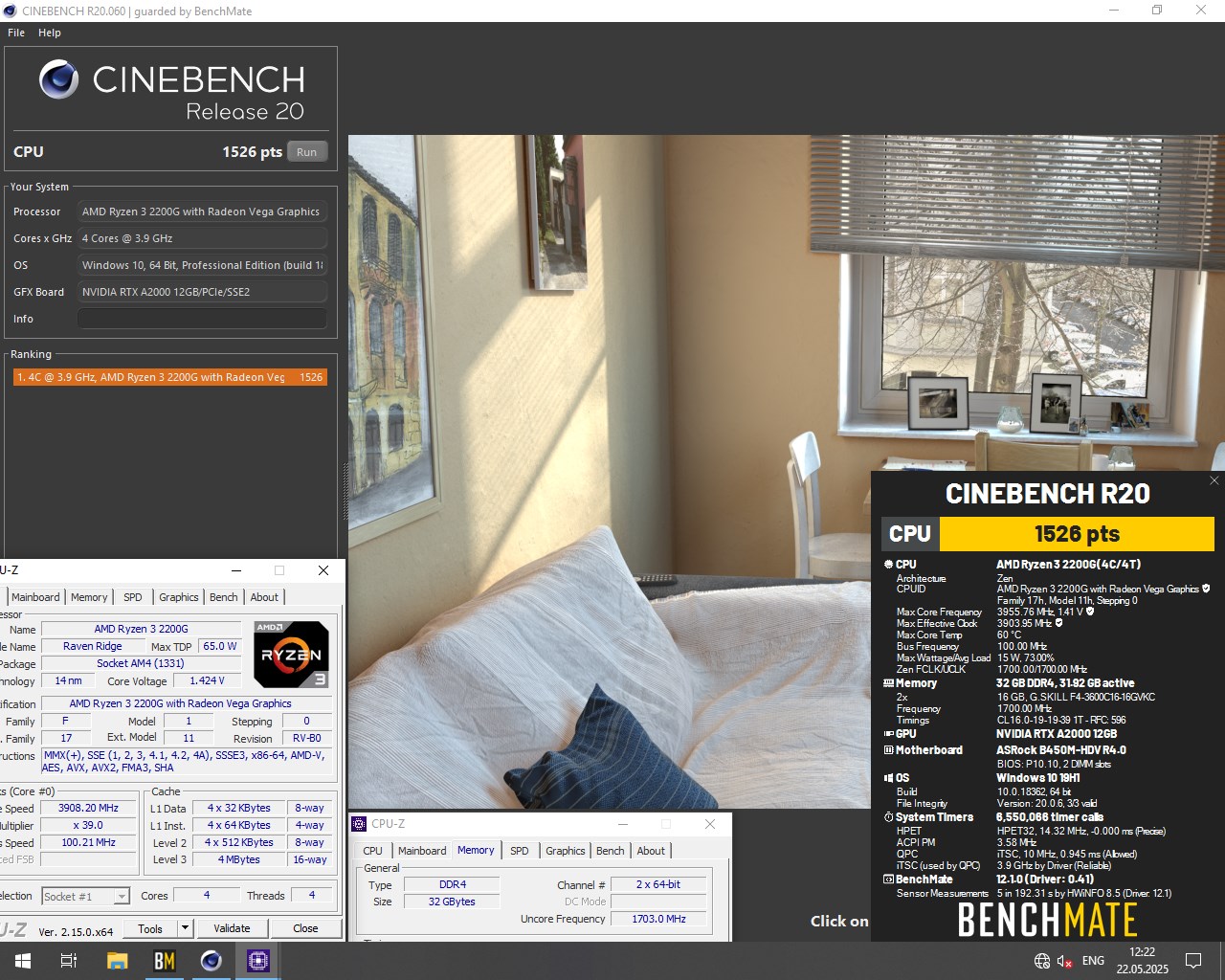Click the Processor field in Your System
The height and width of the screenshot is (980, 1225).
pos(202,212)
